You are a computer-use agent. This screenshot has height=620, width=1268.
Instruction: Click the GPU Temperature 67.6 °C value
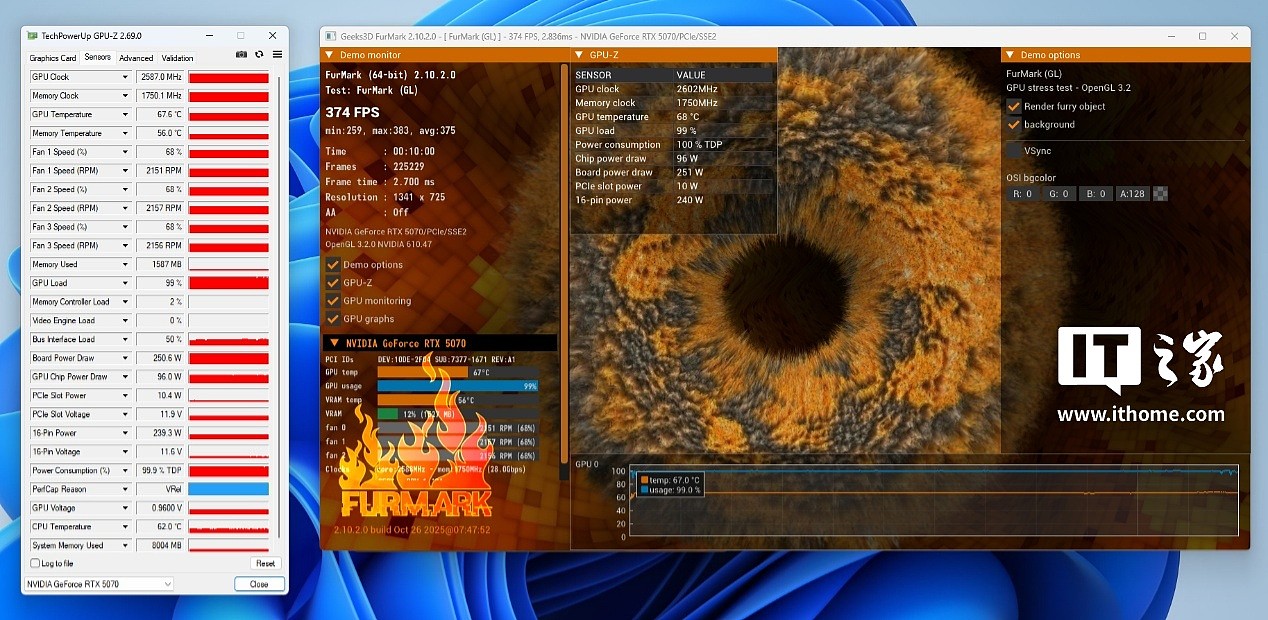click(x=160, y=114)
